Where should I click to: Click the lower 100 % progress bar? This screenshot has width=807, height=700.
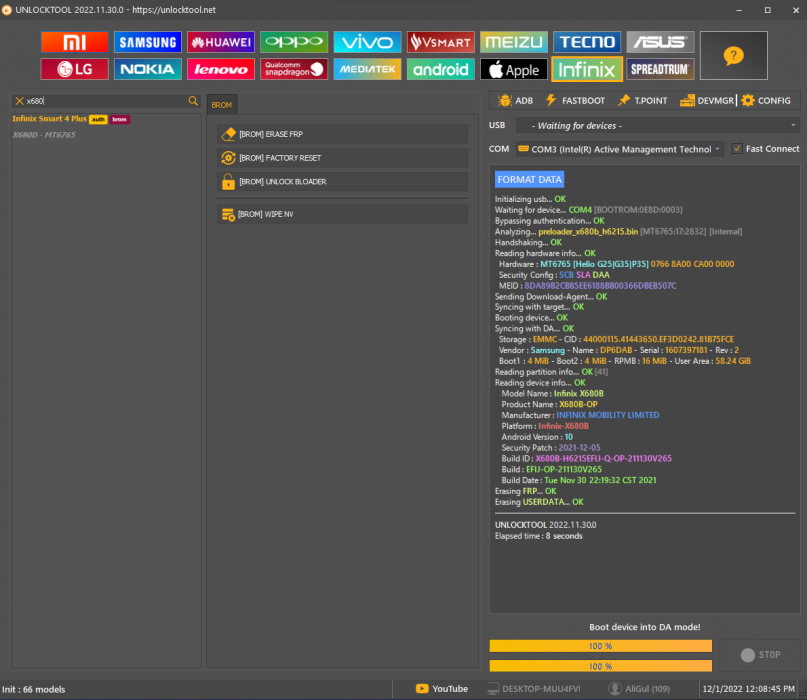601,666
